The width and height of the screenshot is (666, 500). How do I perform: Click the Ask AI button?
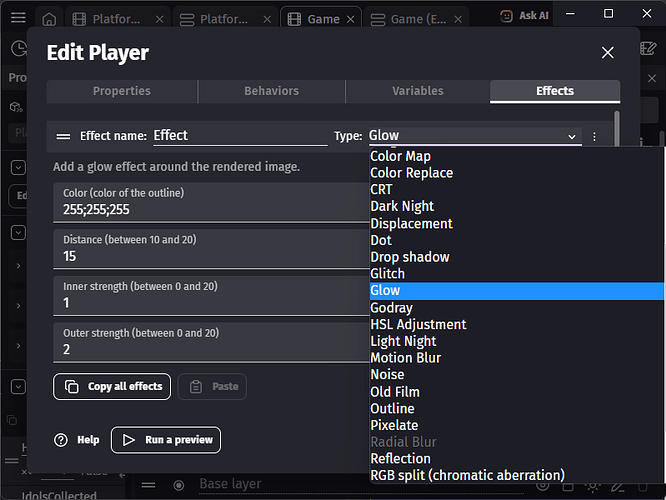tap(524, 16)
